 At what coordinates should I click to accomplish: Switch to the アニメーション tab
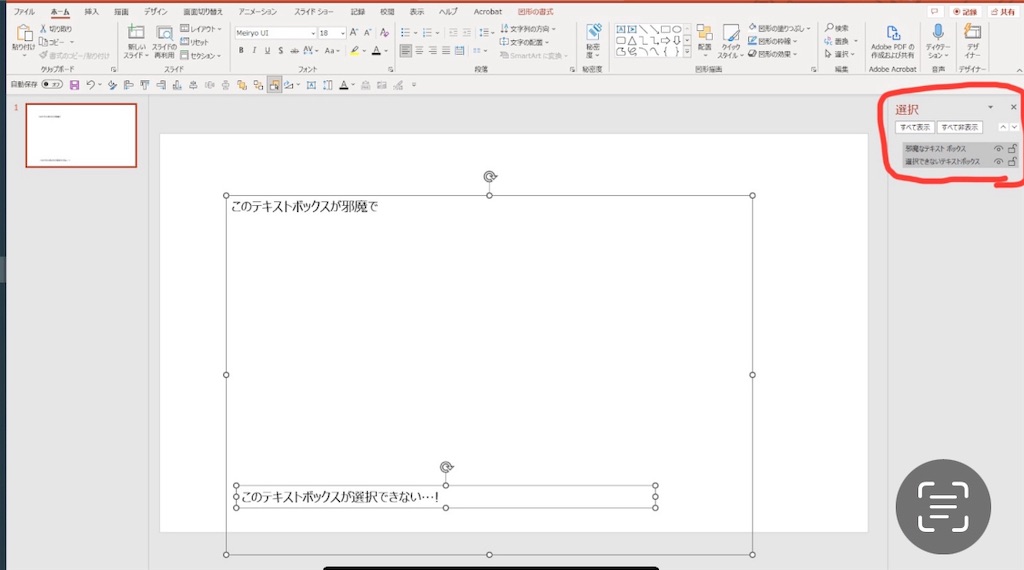pyautogui.click(x=257, y=12)
